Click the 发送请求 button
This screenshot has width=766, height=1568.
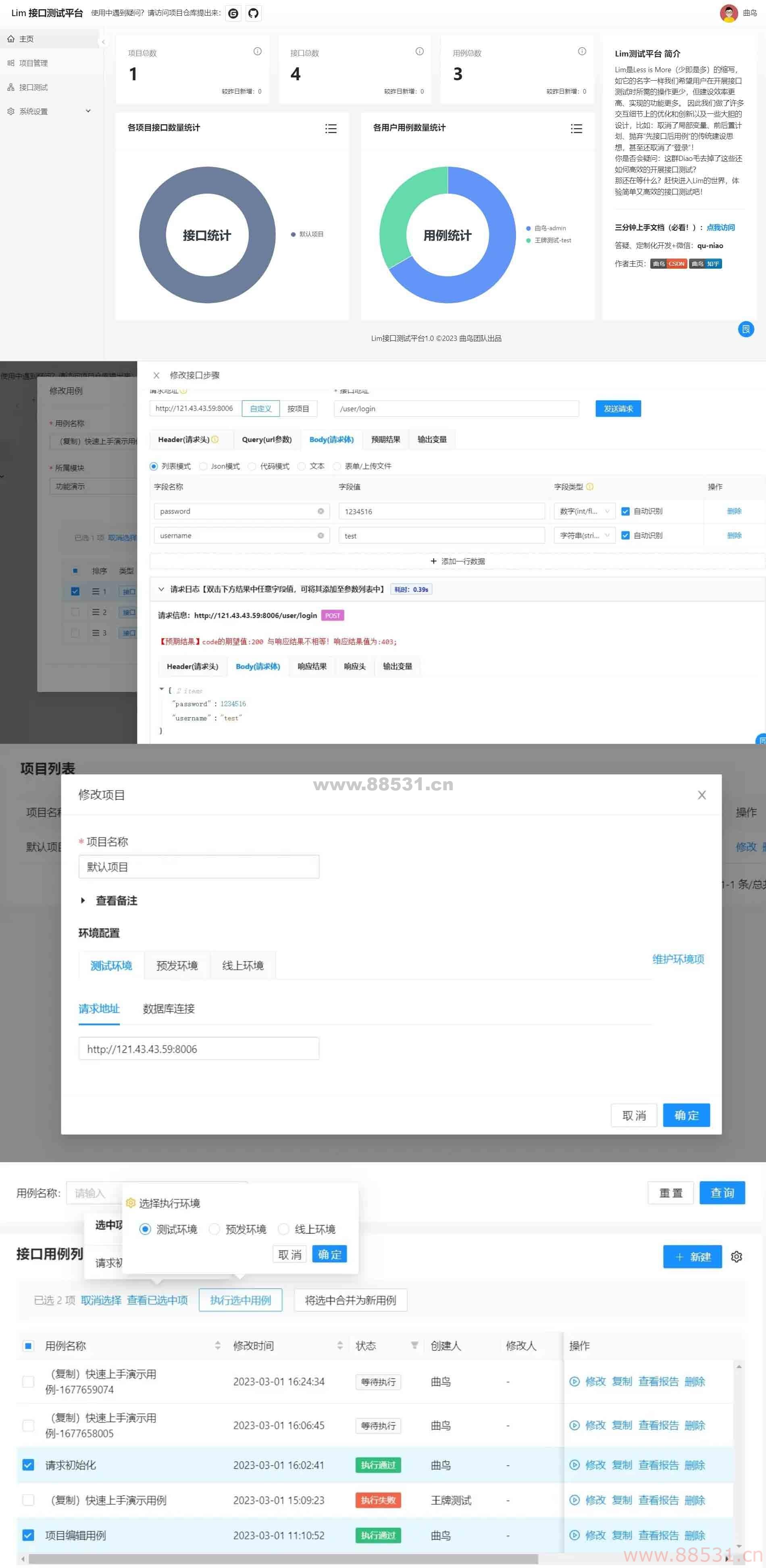click(618, 409)
